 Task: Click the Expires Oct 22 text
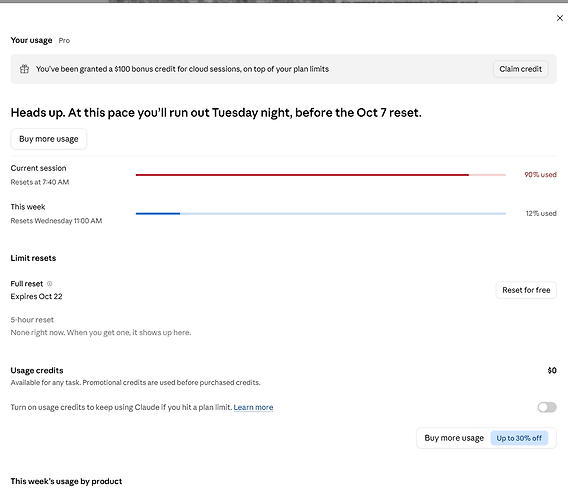click(x=36, y=296)
